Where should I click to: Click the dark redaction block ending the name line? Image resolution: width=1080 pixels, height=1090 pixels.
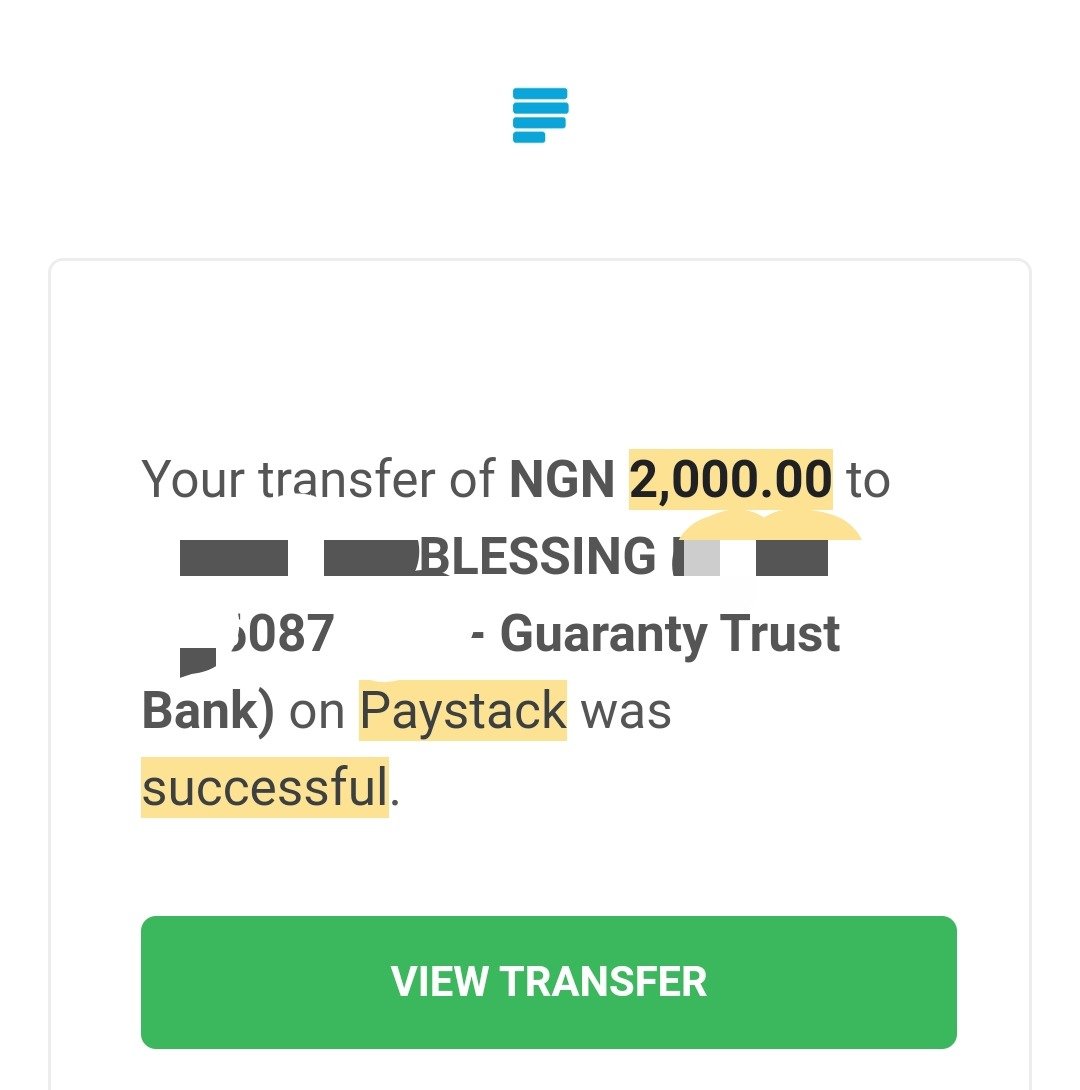(792, 558)
